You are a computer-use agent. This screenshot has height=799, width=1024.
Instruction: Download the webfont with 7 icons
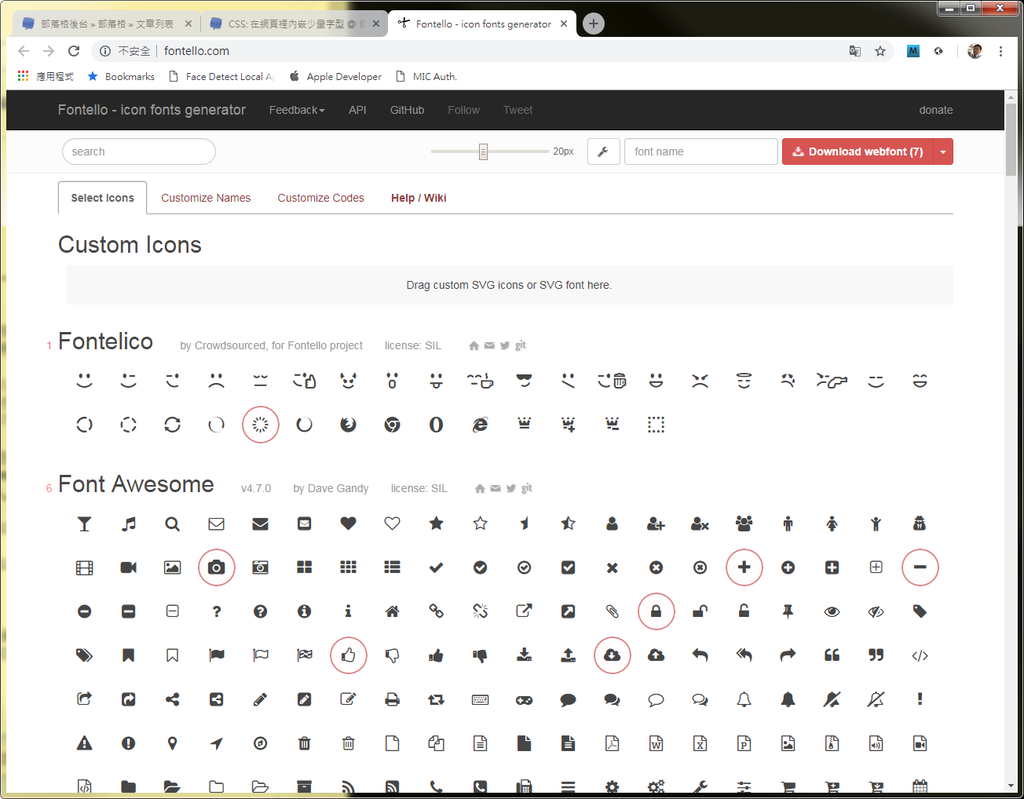858,152
